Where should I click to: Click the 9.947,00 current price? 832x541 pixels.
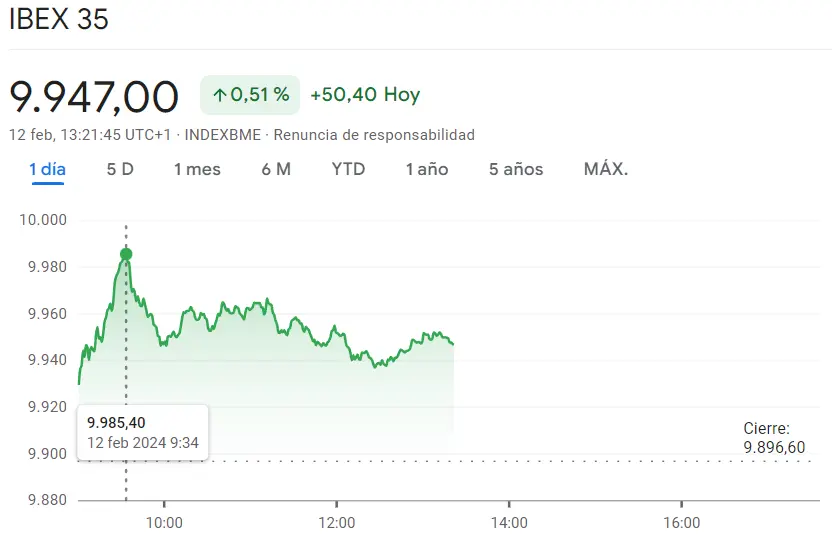click(94, 96)
